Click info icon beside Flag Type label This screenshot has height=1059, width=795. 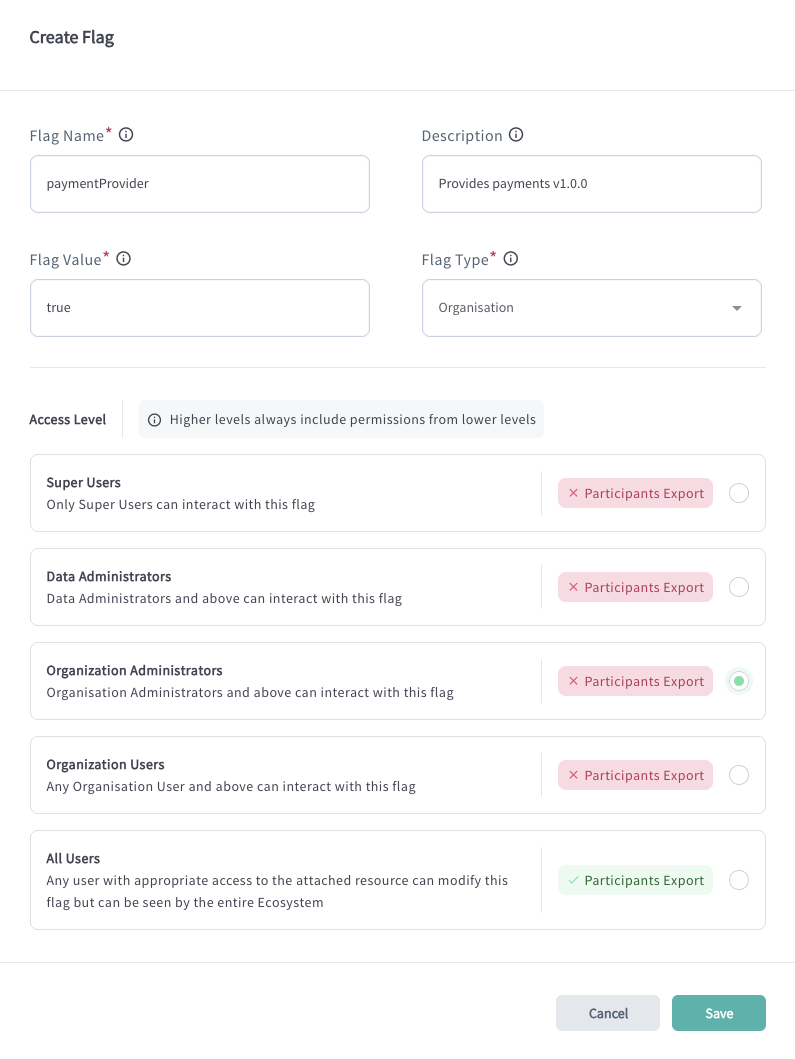pos(511,259)
